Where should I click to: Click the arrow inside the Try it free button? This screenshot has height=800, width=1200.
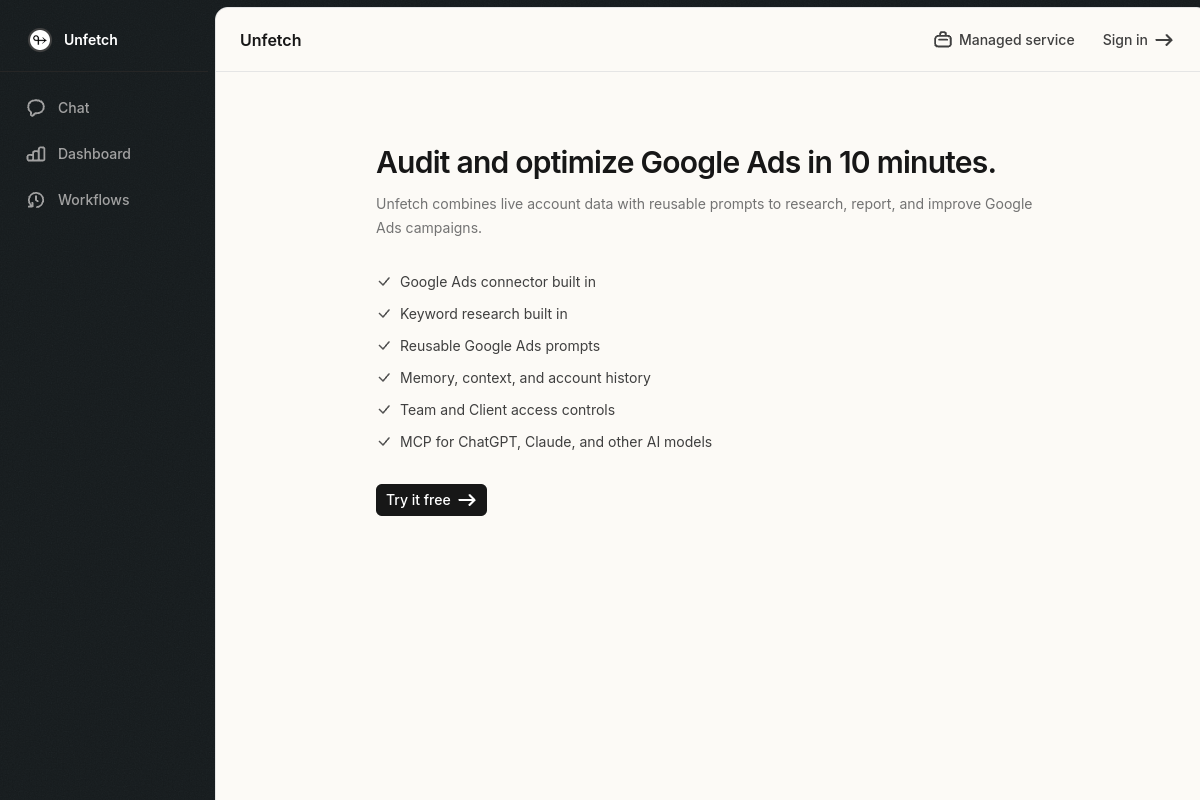click(467, 500)
